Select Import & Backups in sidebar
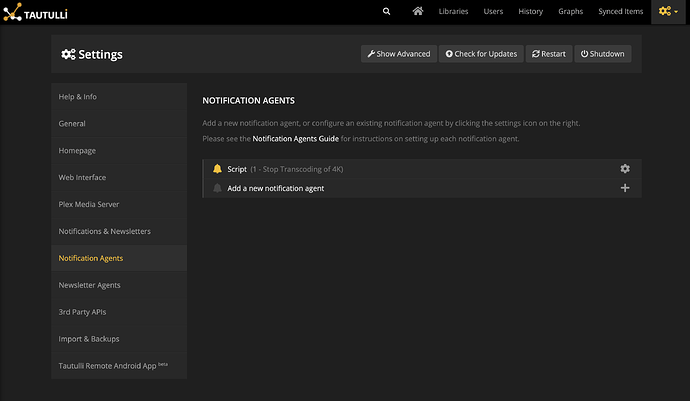This screenshot has height=401, width=690. point(119,339)
